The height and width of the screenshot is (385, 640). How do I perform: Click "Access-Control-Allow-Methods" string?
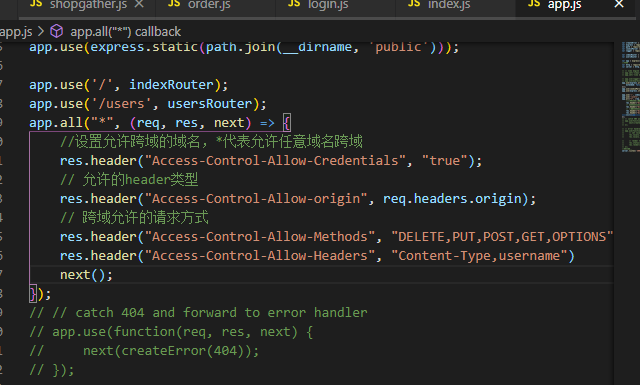(x=260, y=237)
